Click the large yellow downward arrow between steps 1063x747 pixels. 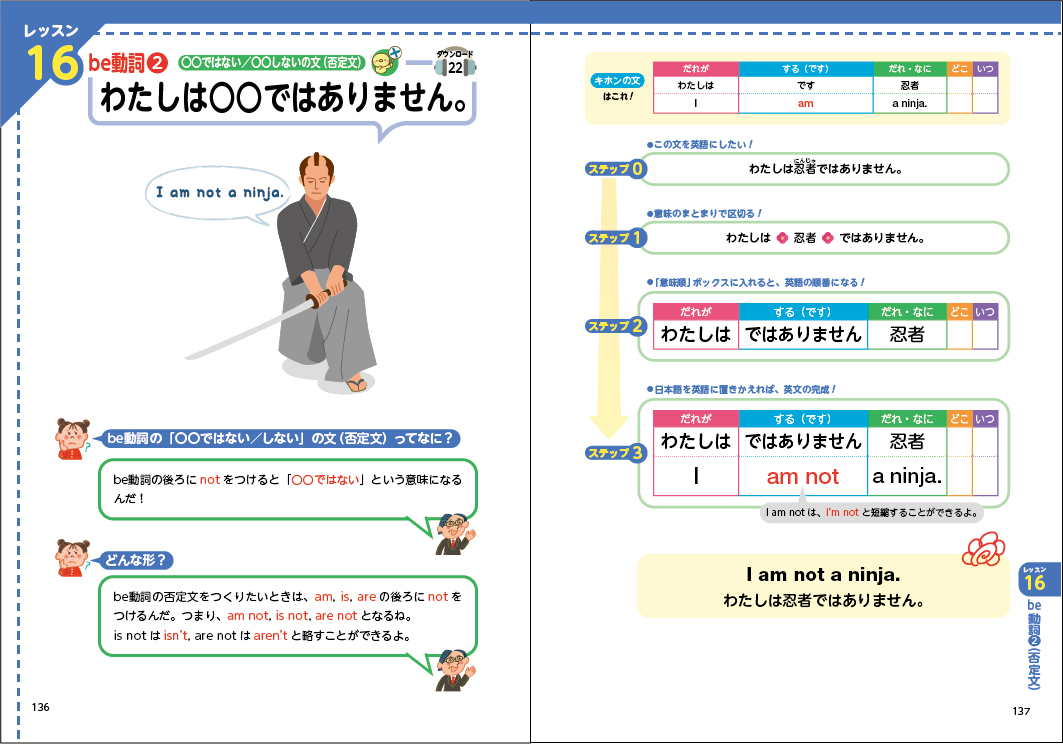click(609, 308)
